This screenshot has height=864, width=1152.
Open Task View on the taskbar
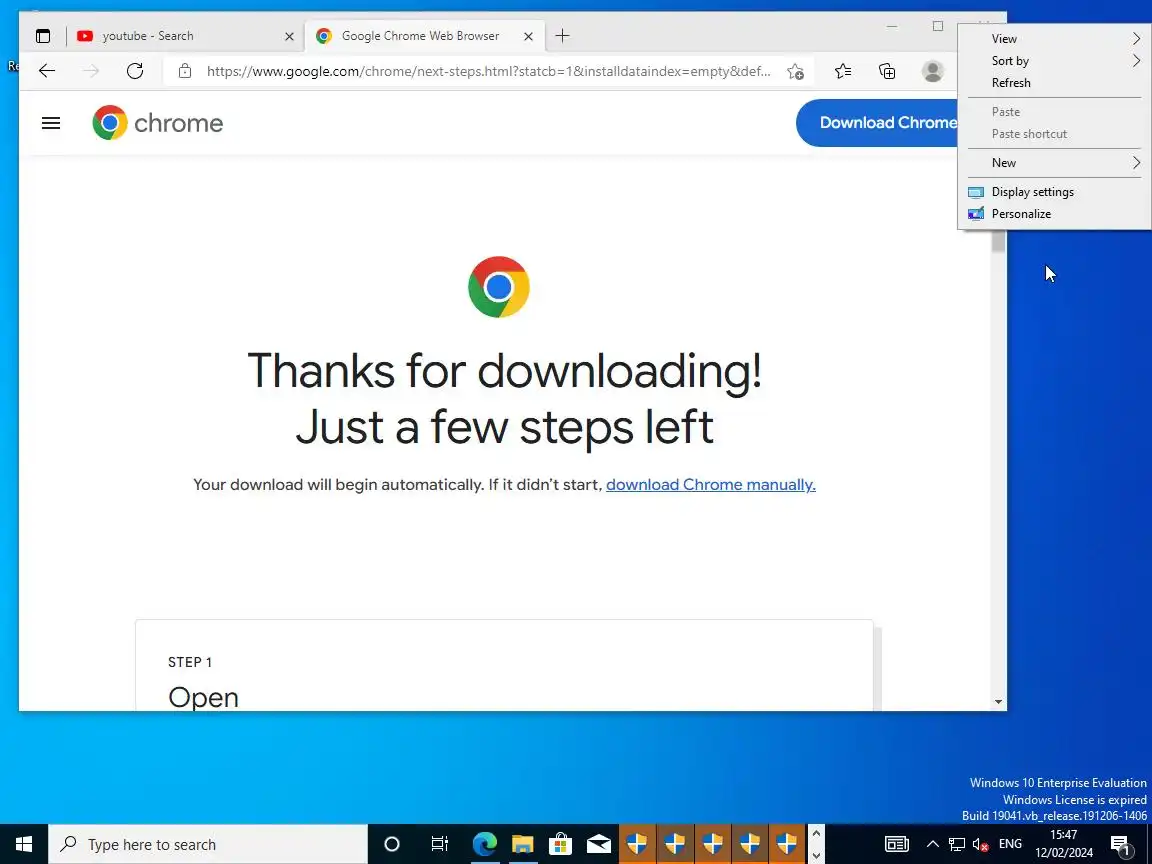(439, 844)
